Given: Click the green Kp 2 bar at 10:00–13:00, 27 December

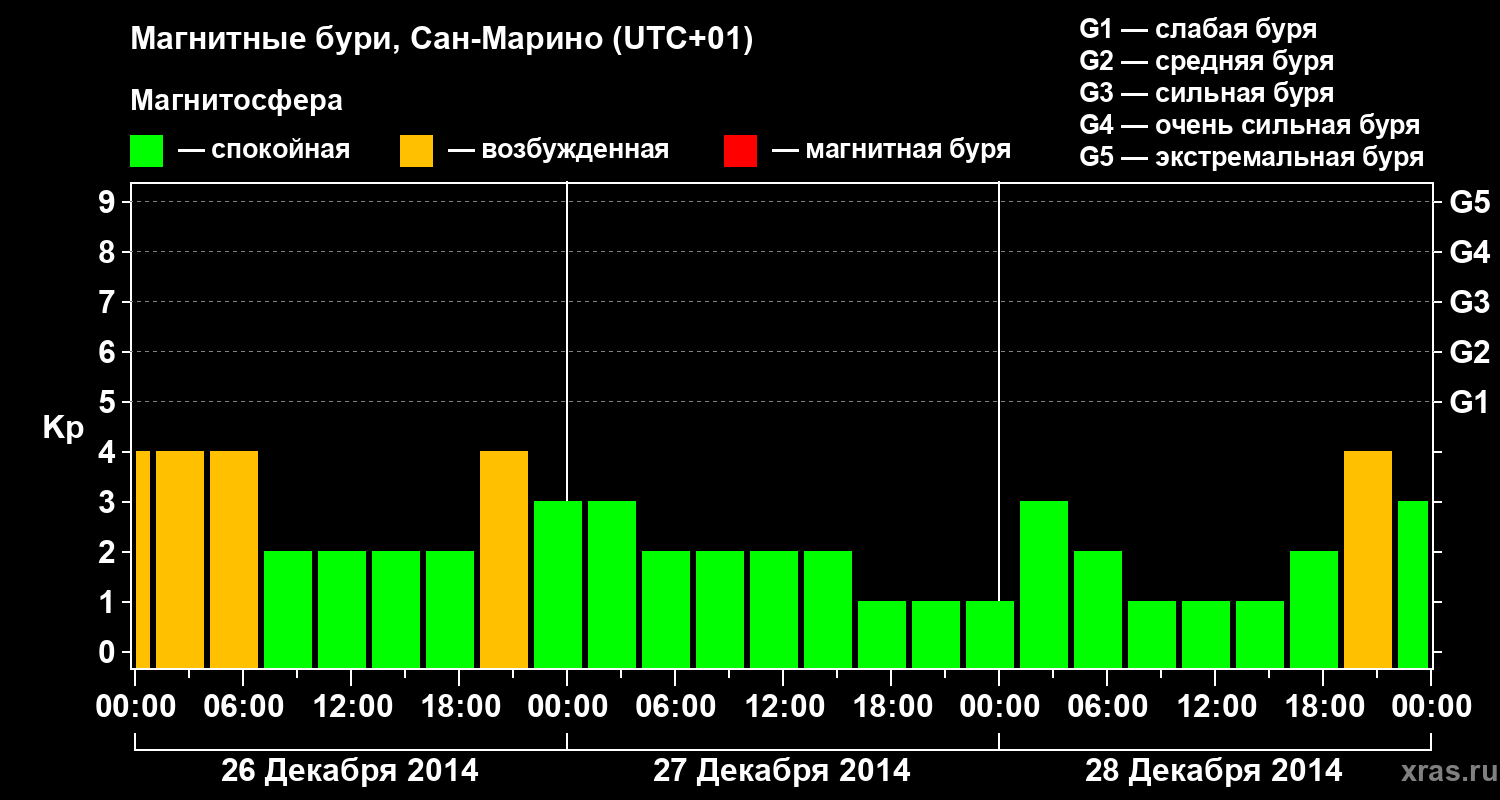Looking at the screenshot, I should [774, 609].
